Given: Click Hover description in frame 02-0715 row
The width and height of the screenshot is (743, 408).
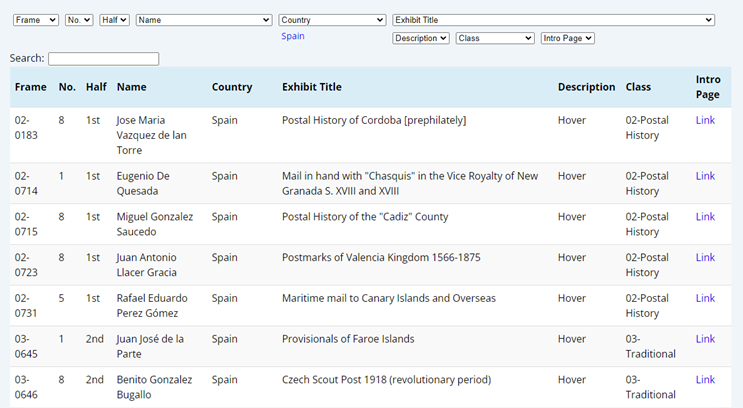Looking at the screenshot, I should pos(572,217).
